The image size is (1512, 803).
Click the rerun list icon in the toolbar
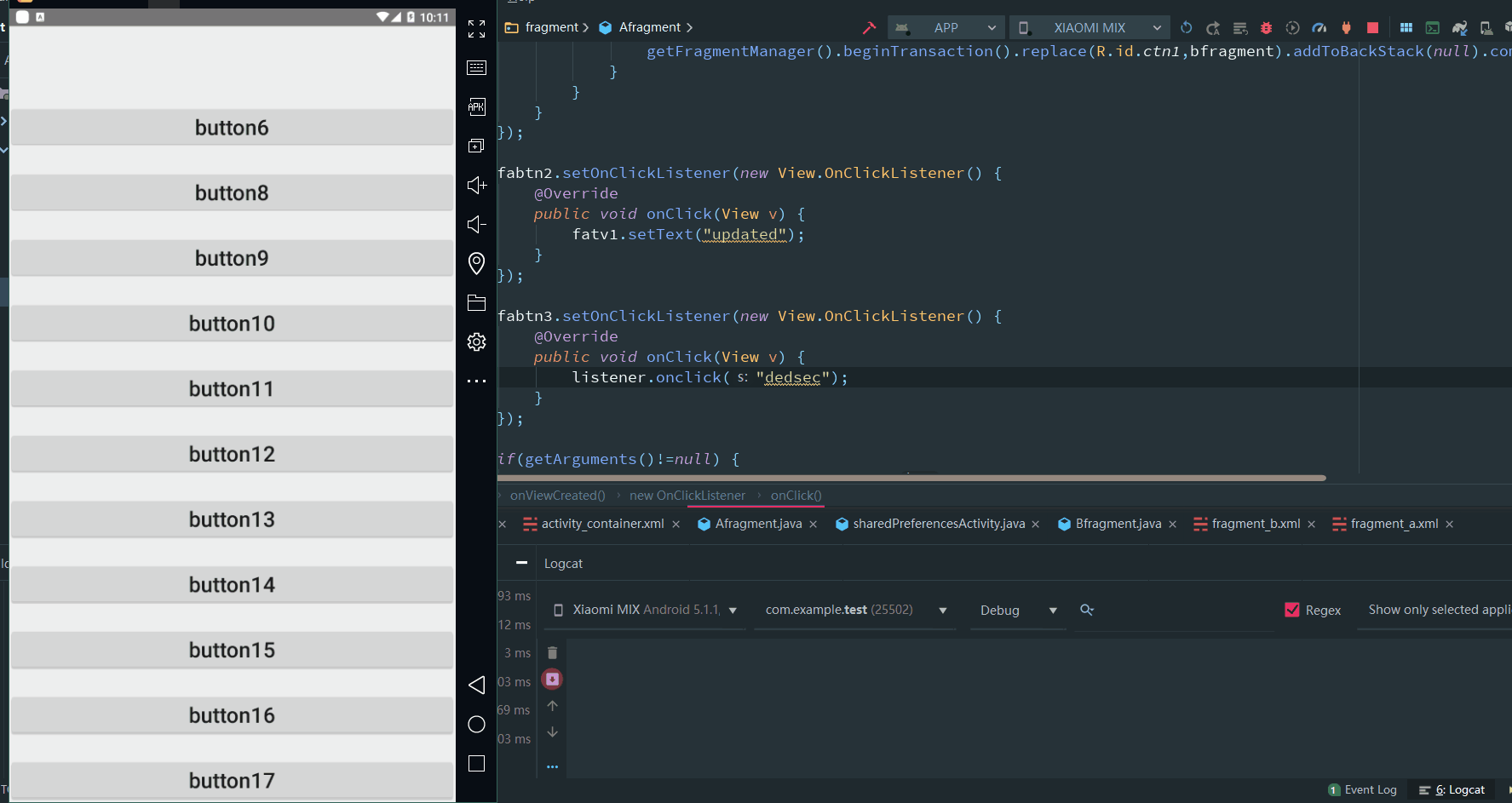1240,28
